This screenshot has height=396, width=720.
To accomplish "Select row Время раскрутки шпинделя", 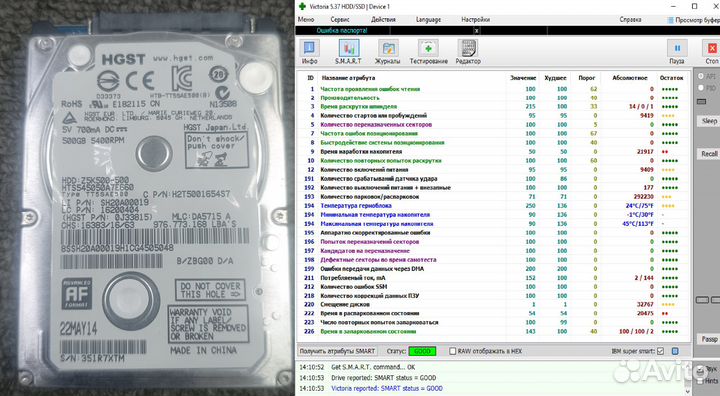I will coord(493,107).
